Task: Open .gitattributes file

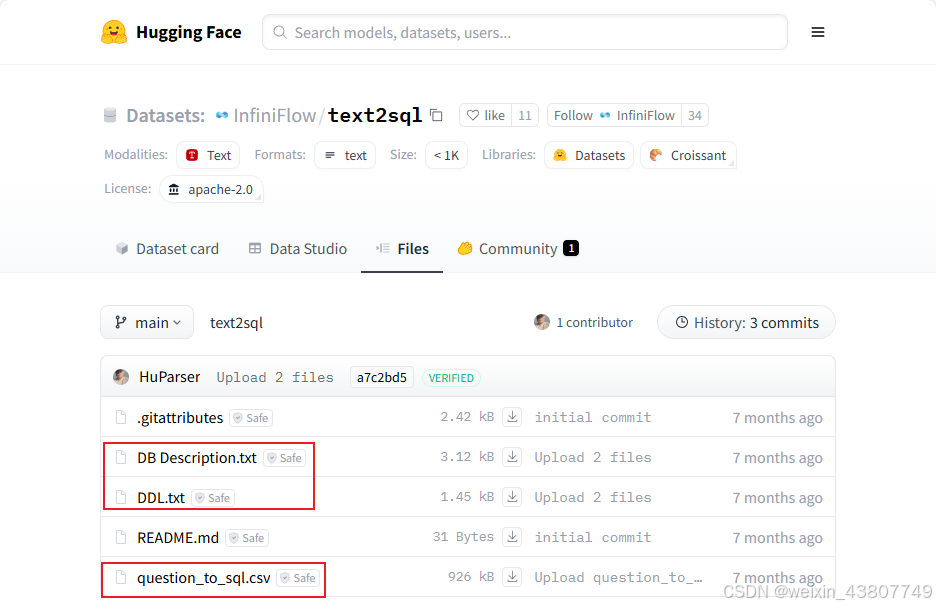Action: pyautogui.click(x=180, y=418)
